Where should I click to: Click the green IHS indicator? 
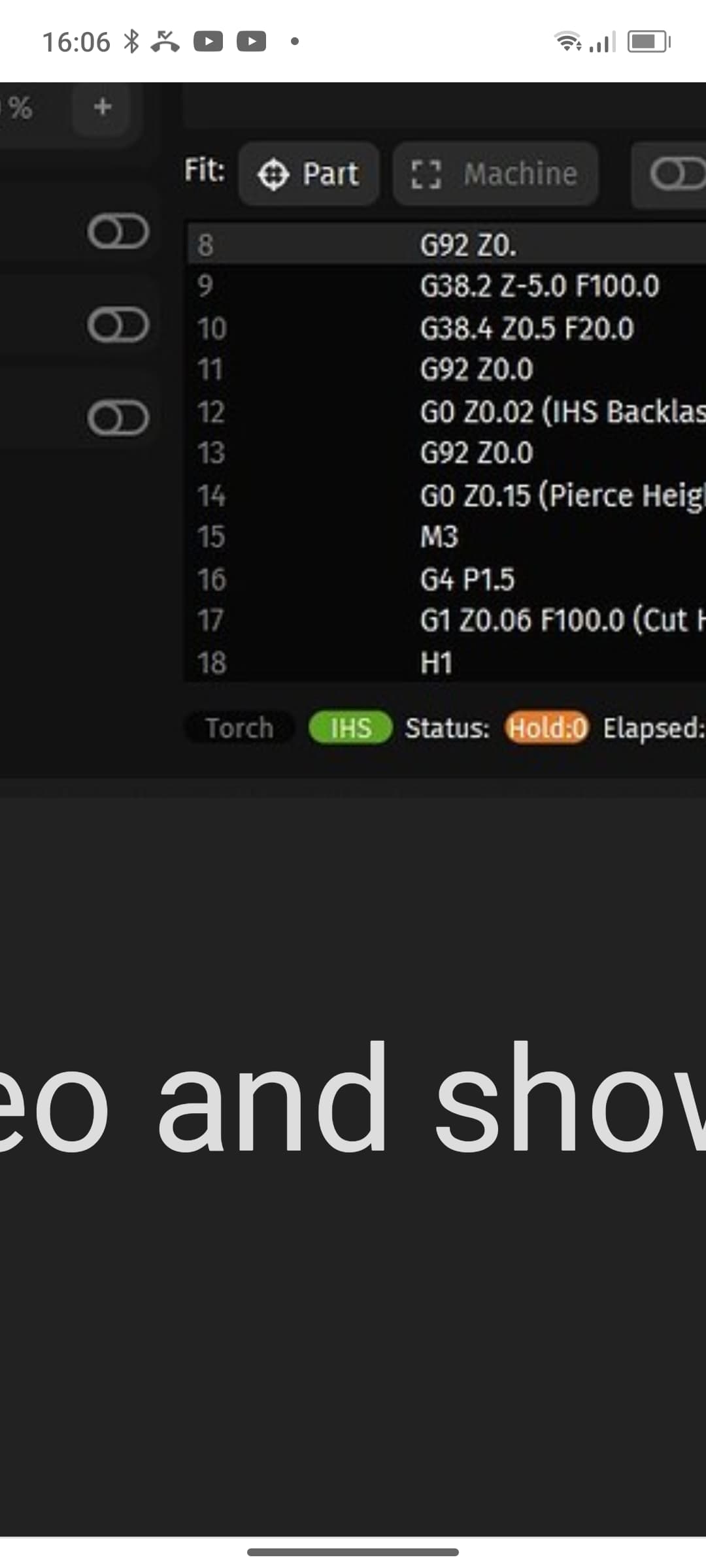[350, 728]
